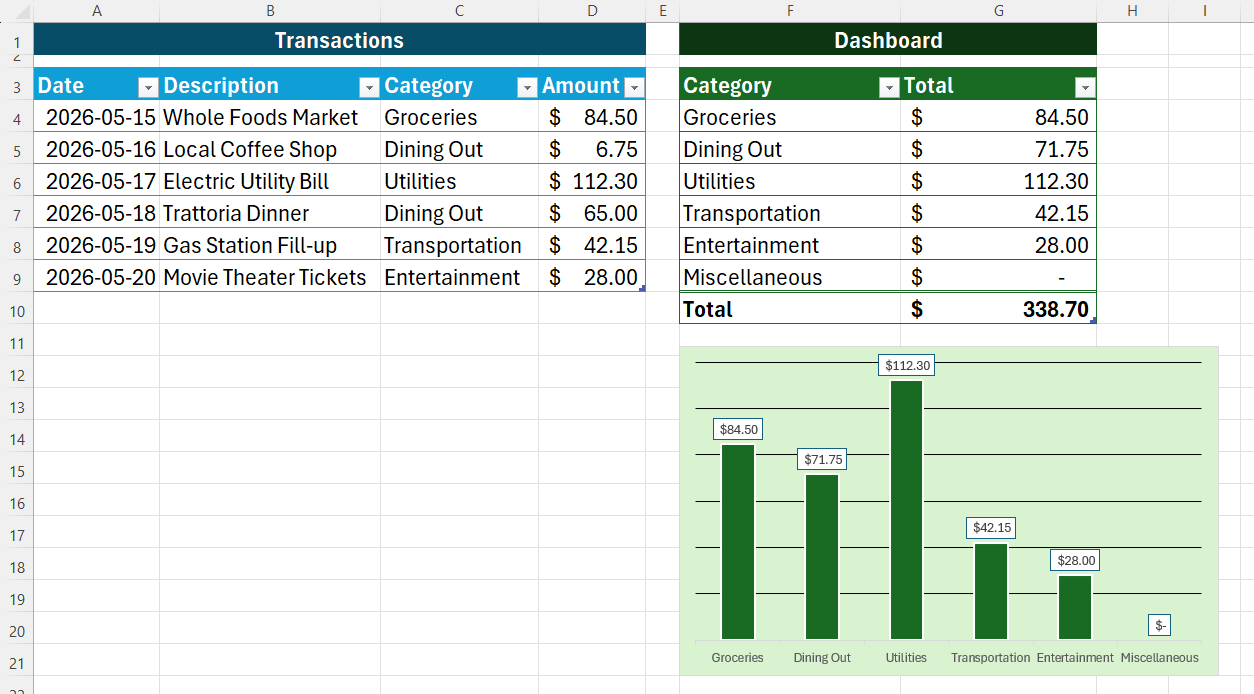Screen dimensions: 1254x694
Task: Select column B header
Action: [270, 10]
